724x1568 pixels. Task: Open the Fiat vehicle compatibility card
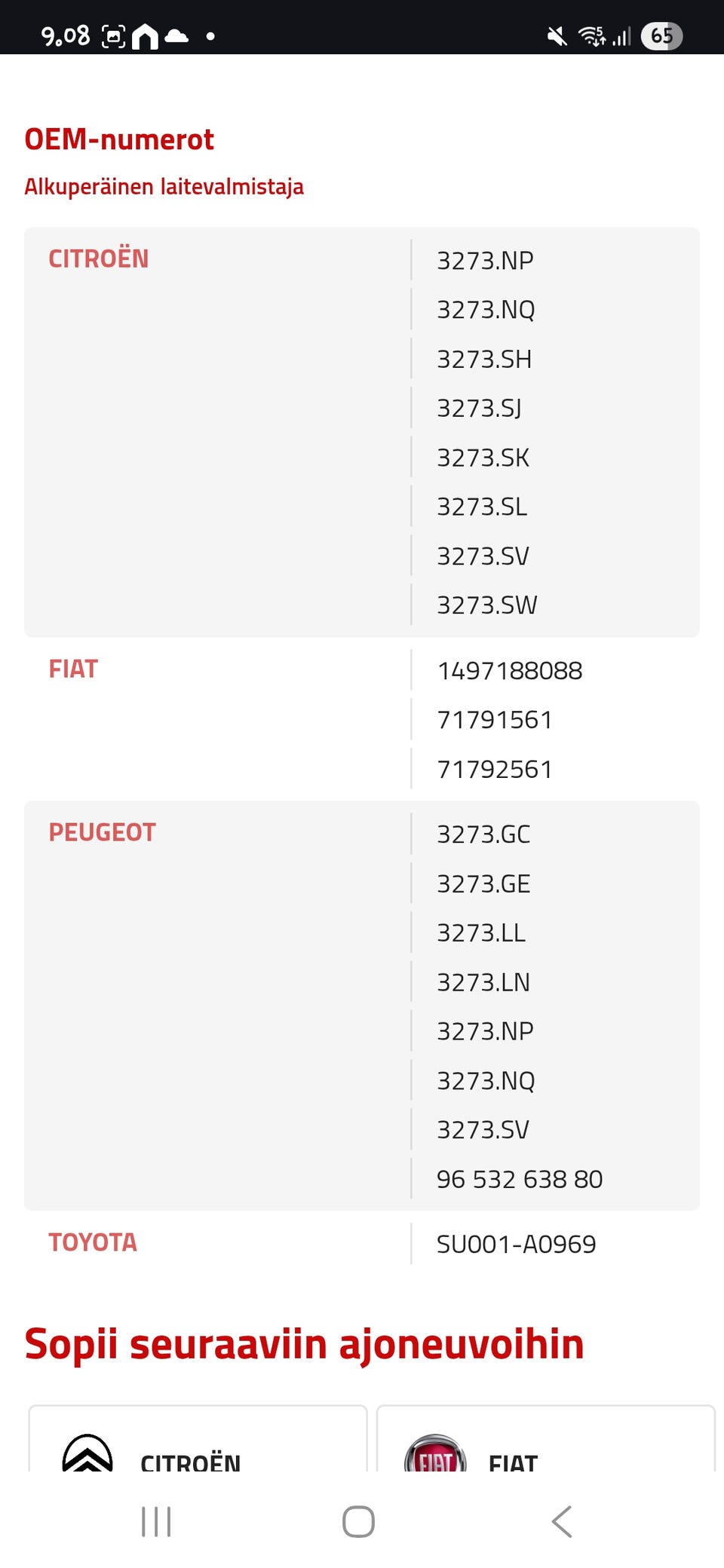[546, 1440]
